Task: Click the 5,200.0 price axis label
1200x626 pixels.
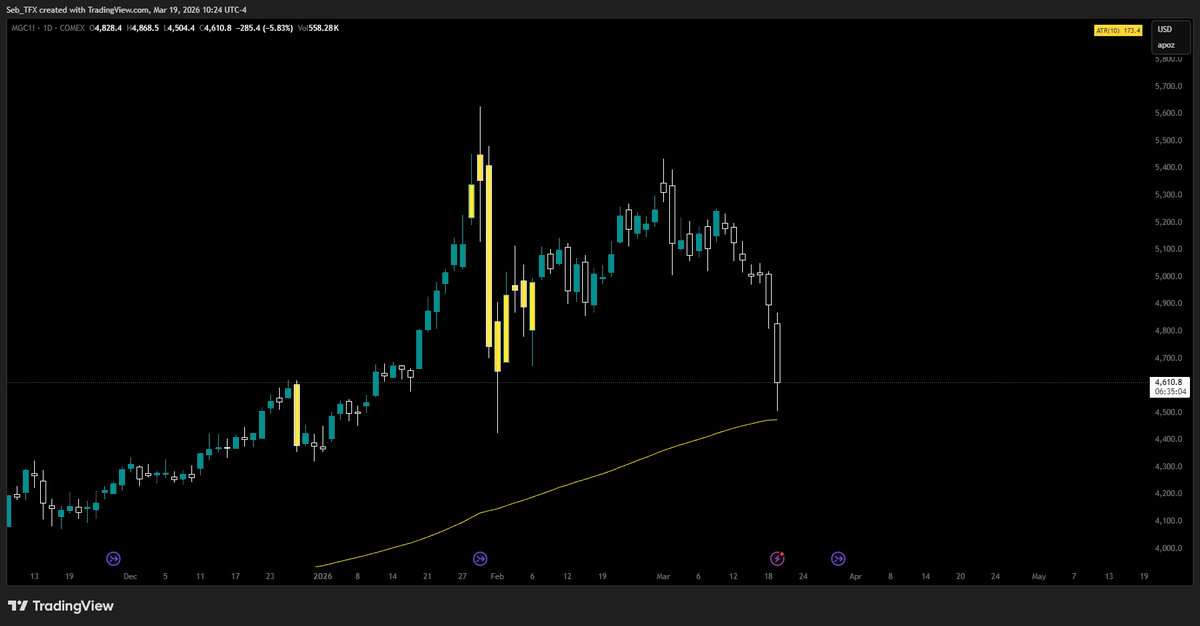Action: coord(1170,222)
